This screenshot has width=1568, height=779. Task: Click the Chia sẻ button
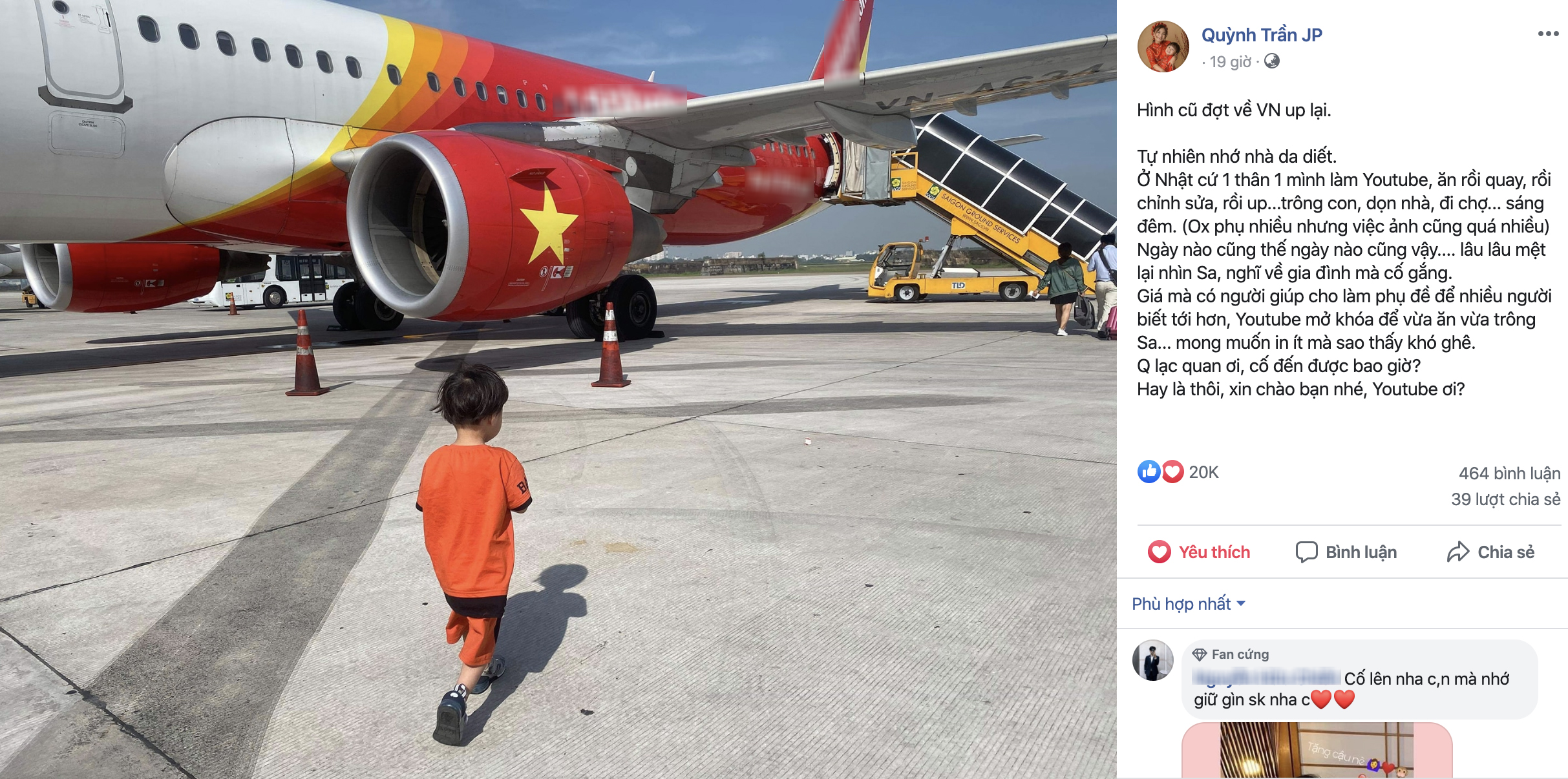pos(1490,552)
